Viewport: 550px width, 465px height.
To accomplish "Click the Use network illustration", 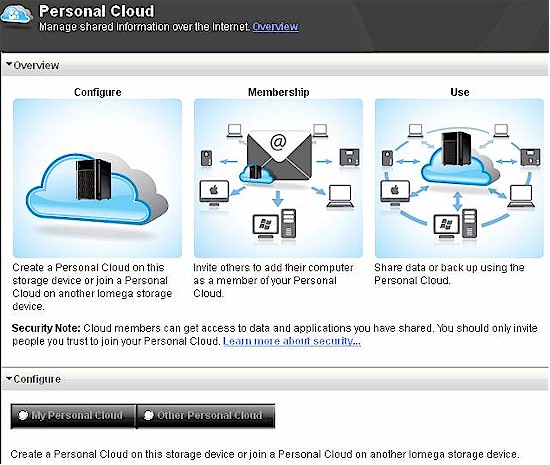I will coord(459,178).
